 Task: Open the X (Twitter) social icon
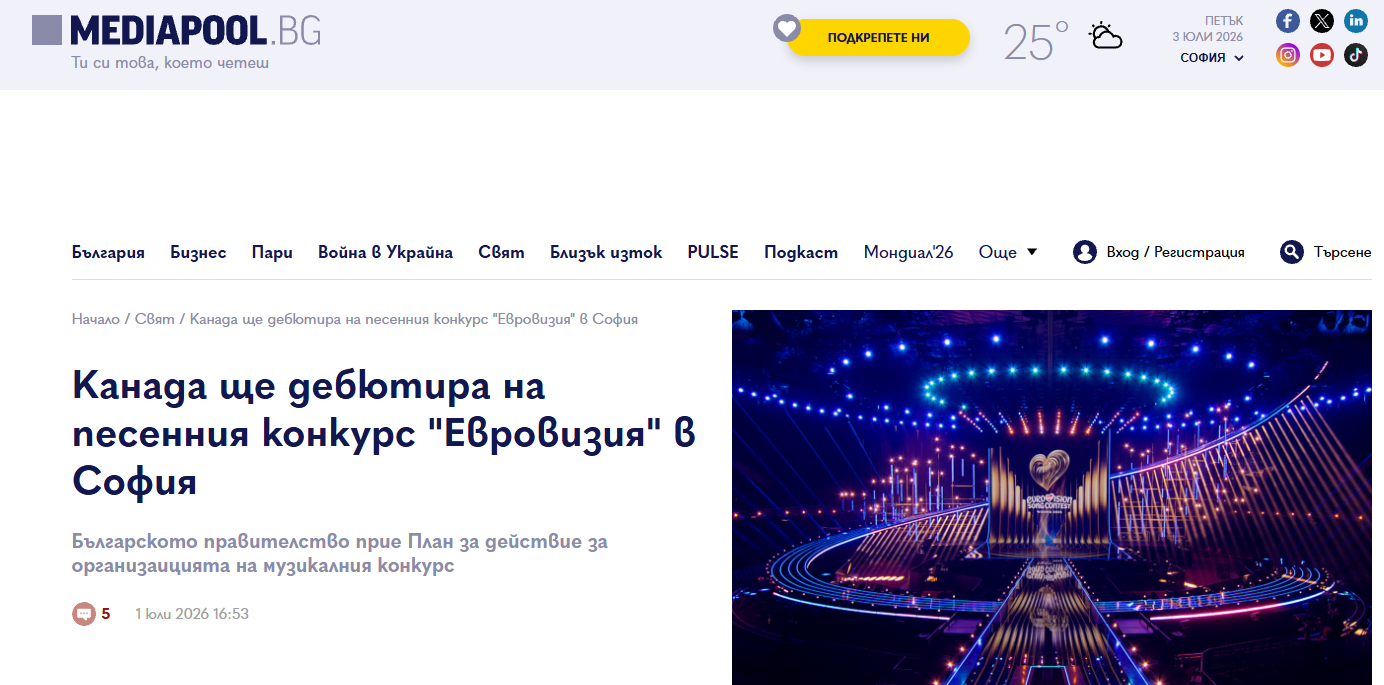[1322, 21]
